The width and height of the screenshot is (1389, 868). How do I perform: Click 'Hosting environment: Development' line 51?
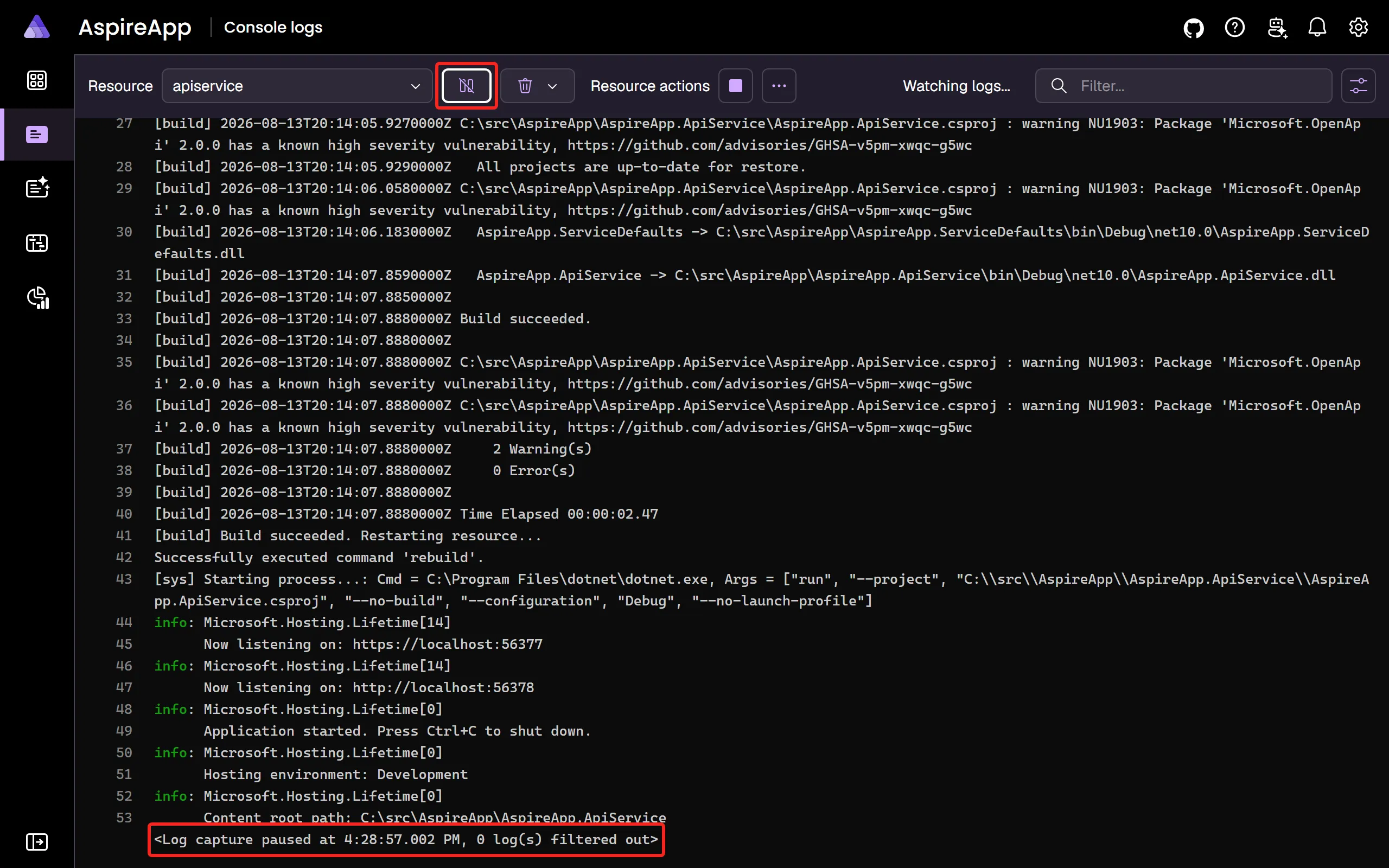(x=336, y=775)
